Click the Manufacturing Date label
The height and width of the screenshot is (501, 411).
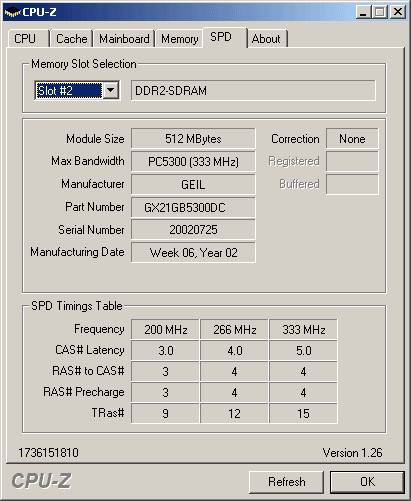[x=77, y=252]
